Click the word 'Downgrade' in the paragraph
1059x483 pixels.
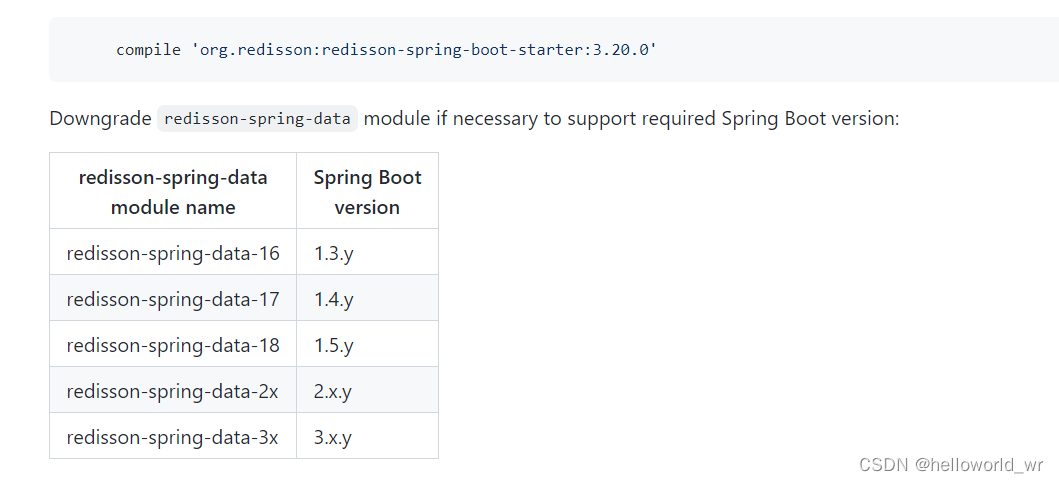(x=99, y=119)
